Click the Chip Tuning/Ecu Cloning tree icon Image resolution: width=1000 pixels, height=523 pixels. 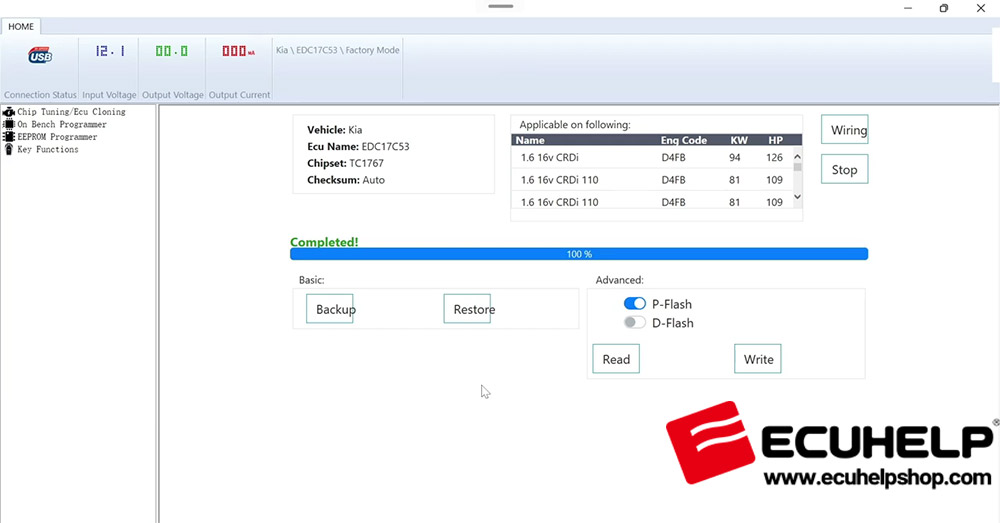[x=8, y=112]
